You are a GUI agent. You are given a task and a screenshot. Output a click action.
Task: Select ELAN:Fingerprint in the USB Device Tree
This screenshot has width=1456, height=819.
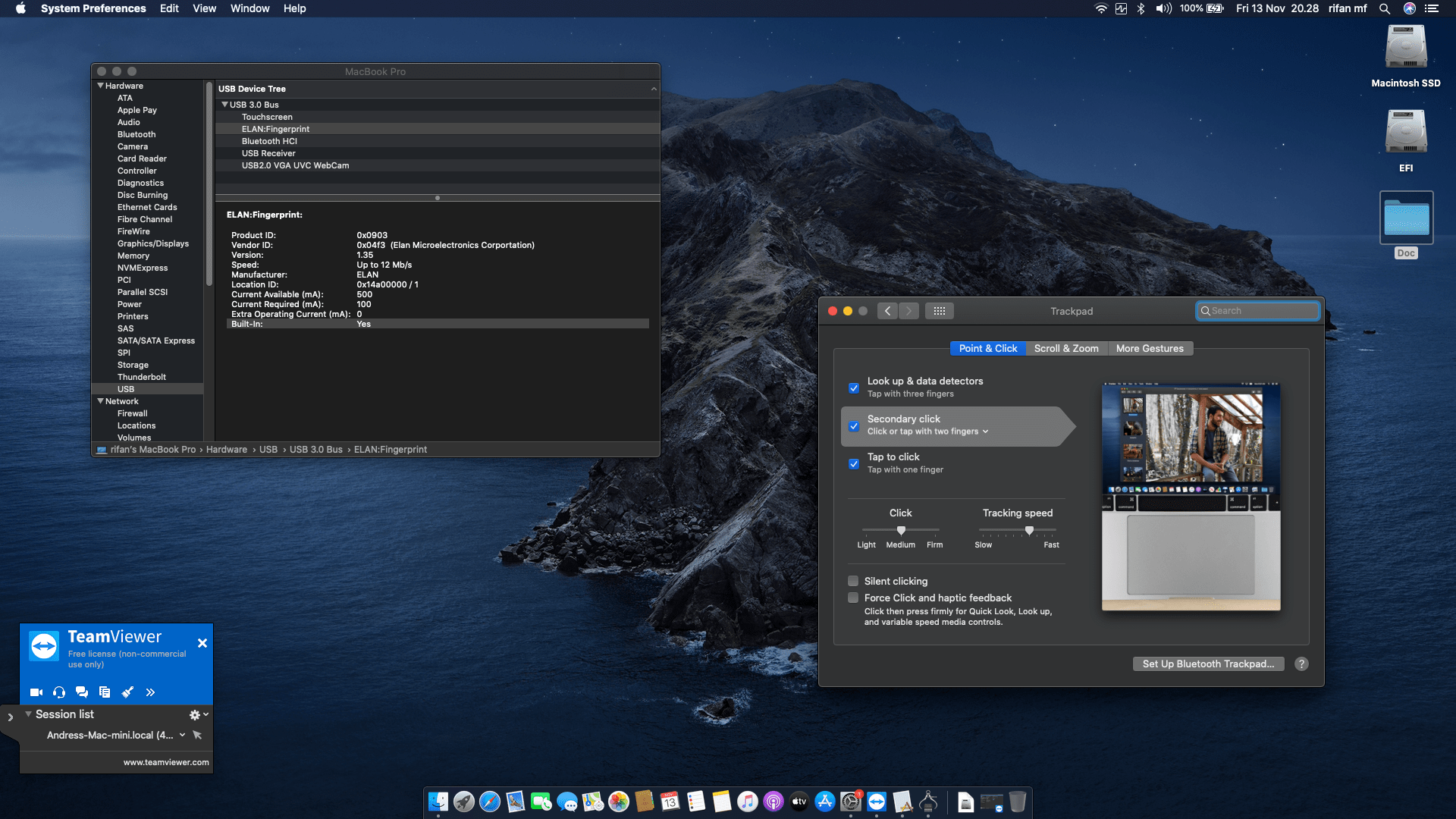click(276, 128)
